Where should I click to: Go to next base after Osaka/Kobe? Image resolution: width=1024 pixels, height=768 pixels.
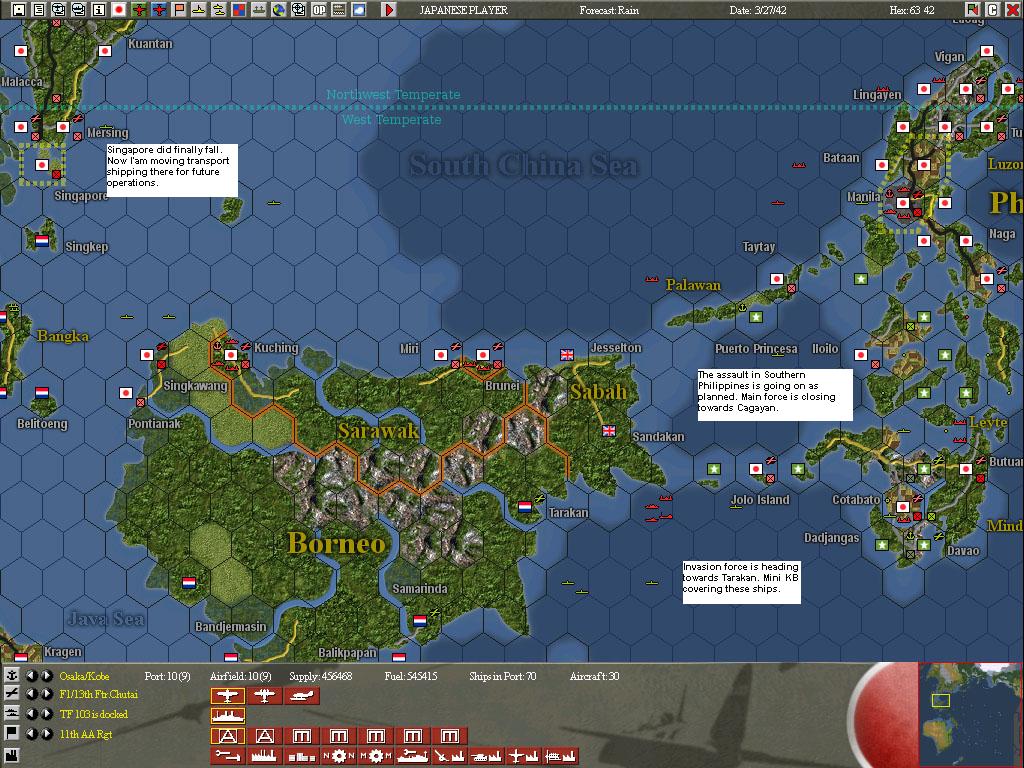coord(46,676)
